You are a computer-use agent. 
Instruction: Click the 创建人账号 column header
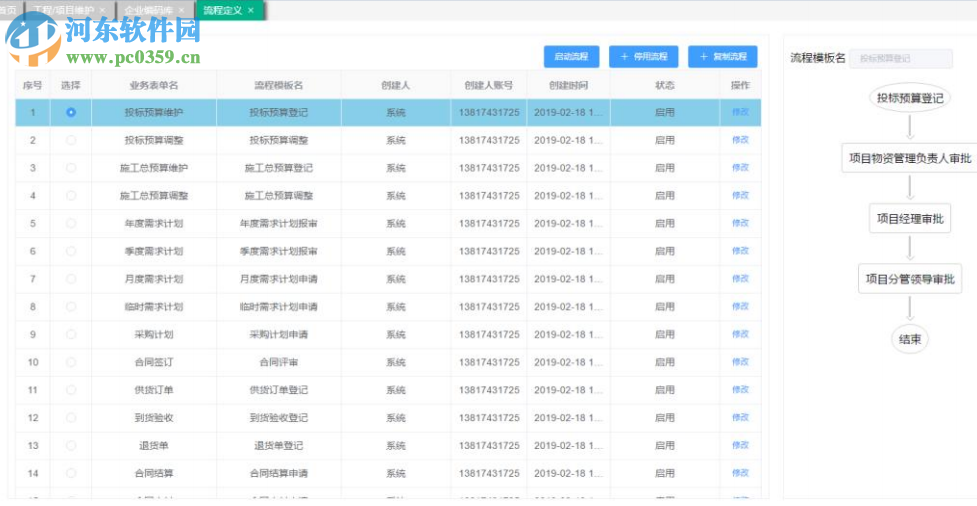[x=489, y=85]
